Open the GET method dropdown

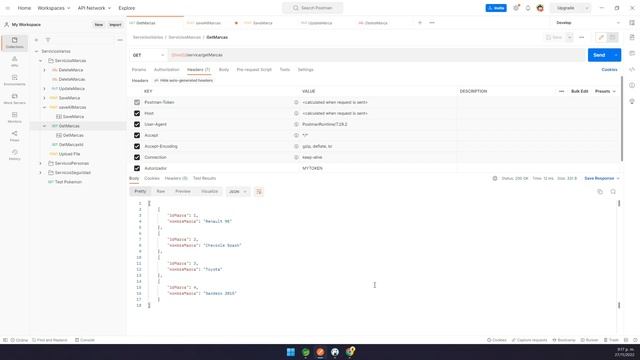pyautogui.click(x=148, y=55)
